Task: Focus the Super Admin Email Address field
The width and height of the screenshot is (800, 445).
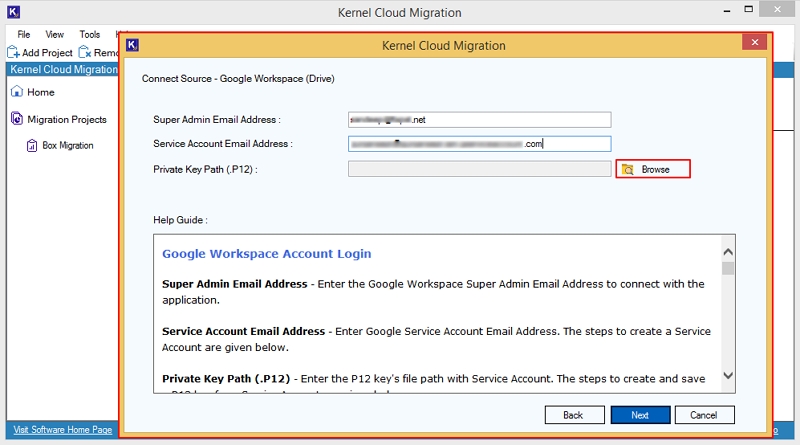Action: click(x=480, y=119)
